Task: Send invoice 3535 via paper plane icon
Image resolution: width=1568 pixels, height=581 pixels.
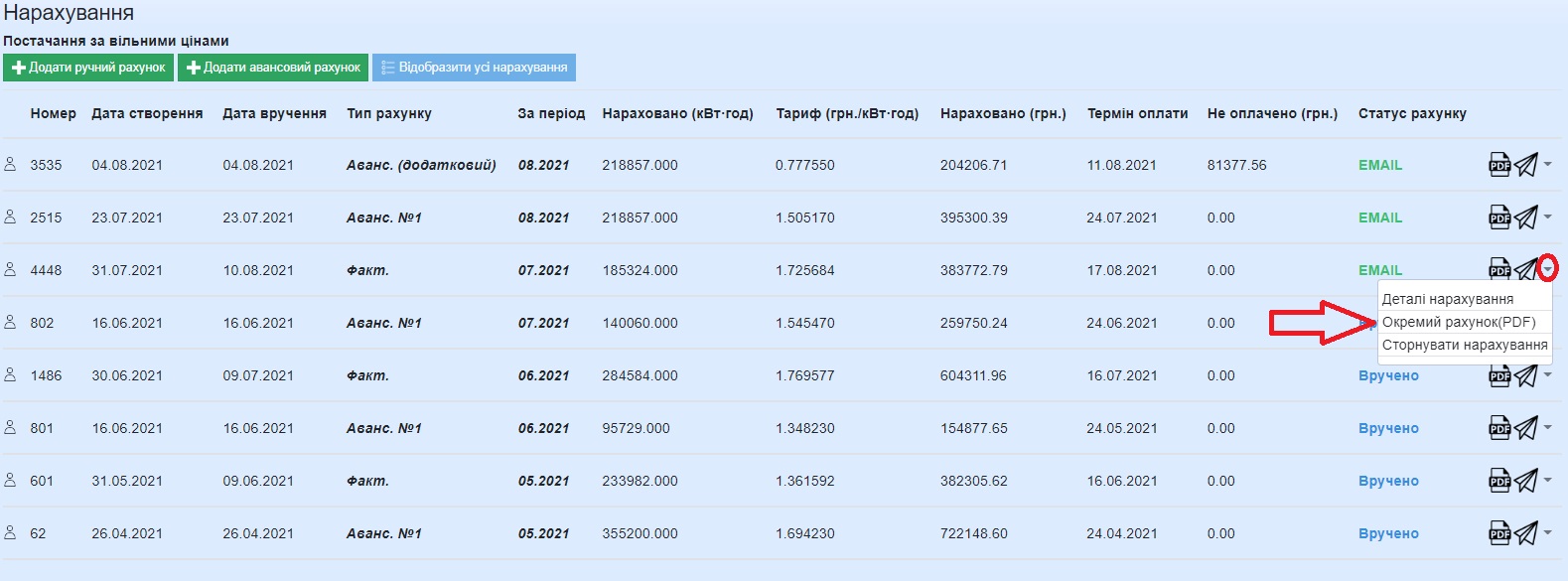Action: click(1525, 165)
